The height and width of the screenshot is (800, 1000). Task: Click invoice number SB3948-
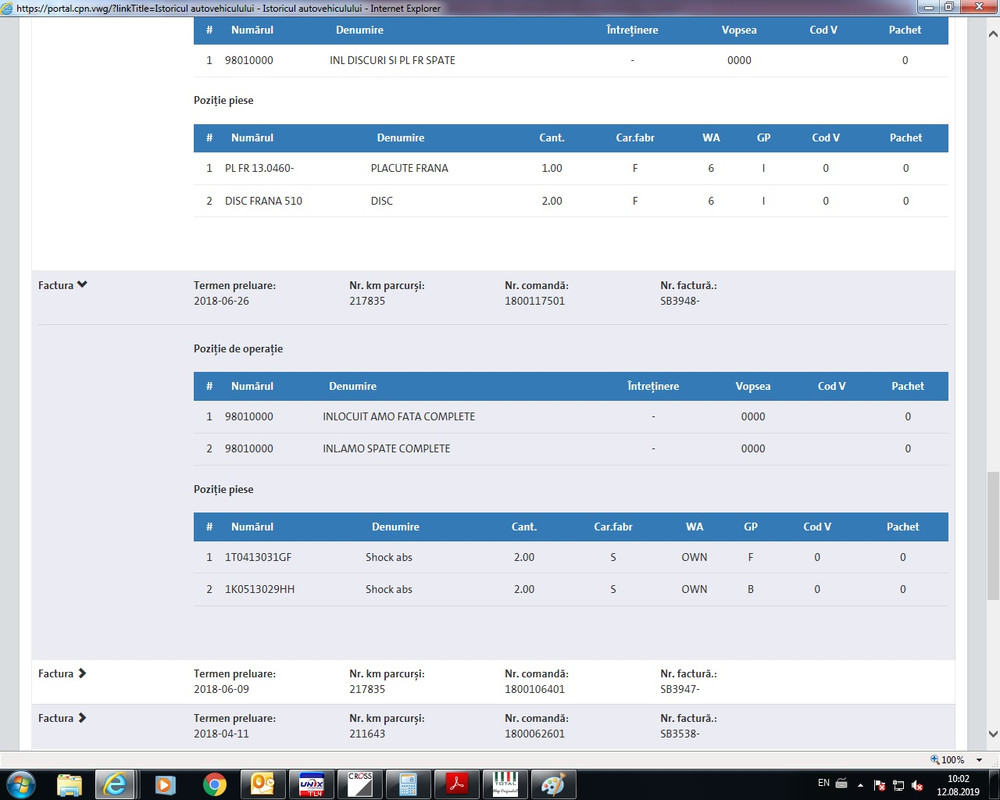[680, 301]
